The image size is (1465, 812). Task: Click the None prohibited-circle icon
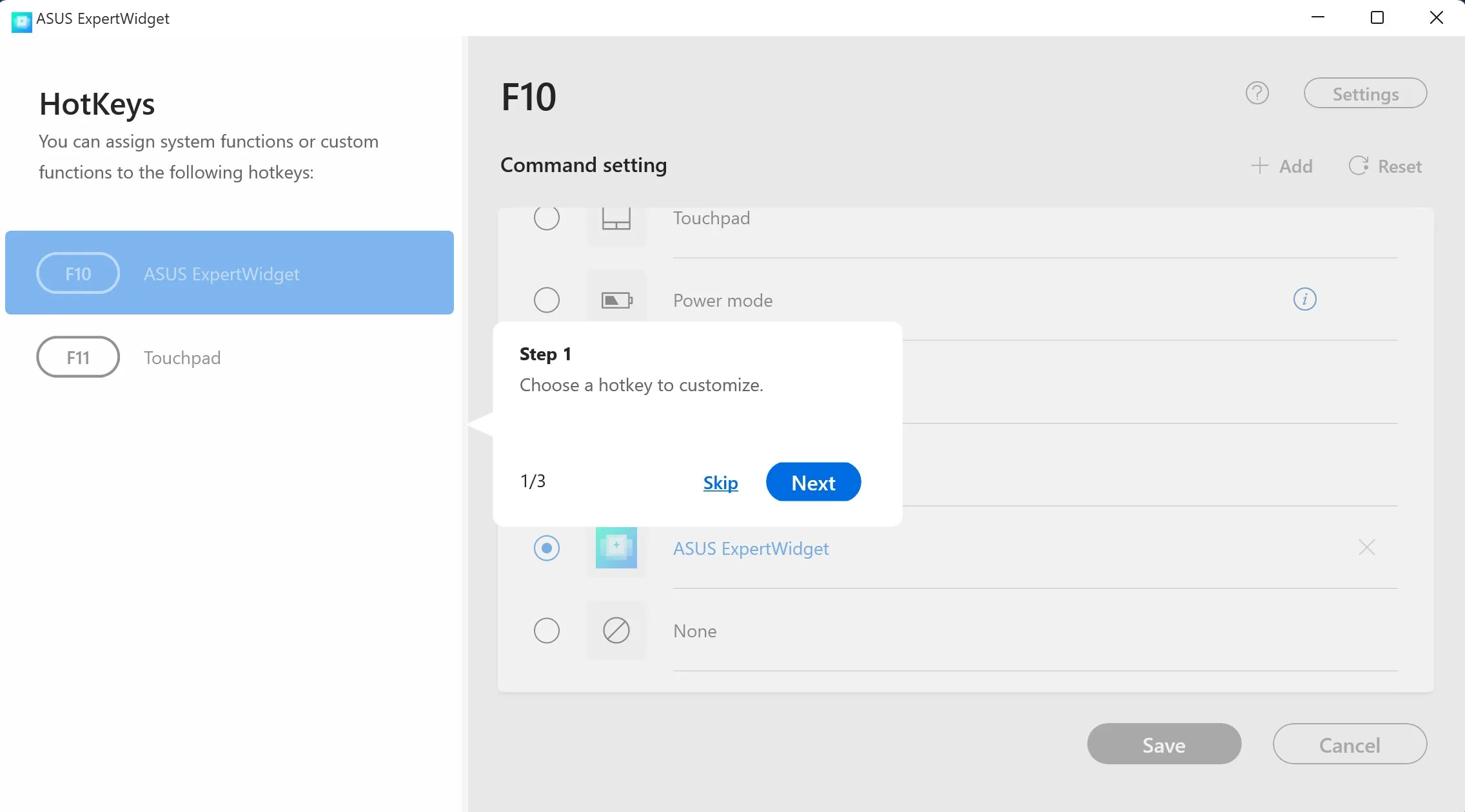point(616,630)
